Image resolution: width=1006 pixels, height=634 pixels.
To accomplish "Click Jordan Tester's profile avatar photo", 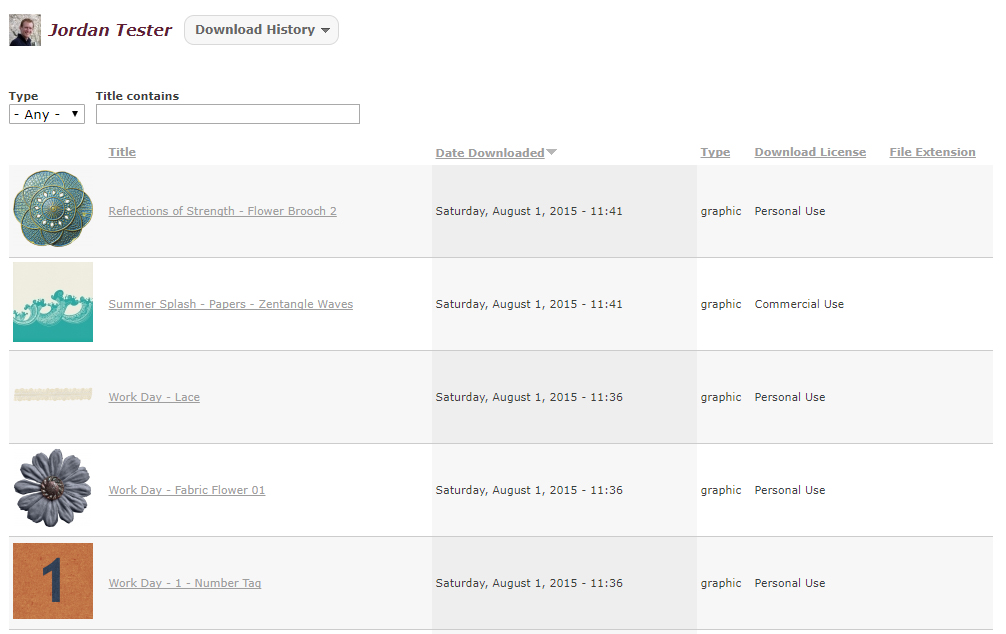I will pyautogui.click(x=25, y=30).
